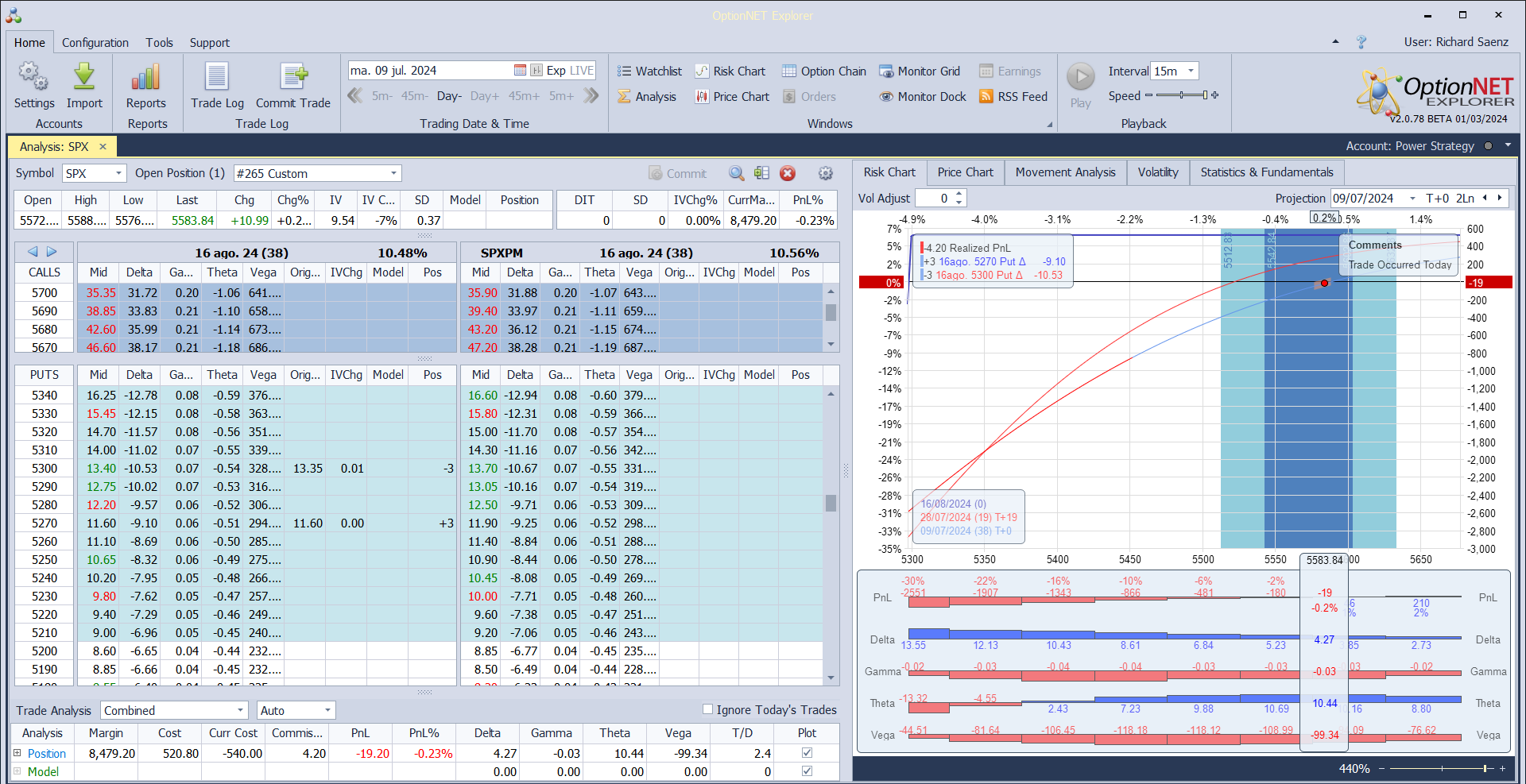Toggle Ignore Today's Trades checkbox
Image resolution: width=1526 pixels, height=784 pixels.
click(707, 709)
